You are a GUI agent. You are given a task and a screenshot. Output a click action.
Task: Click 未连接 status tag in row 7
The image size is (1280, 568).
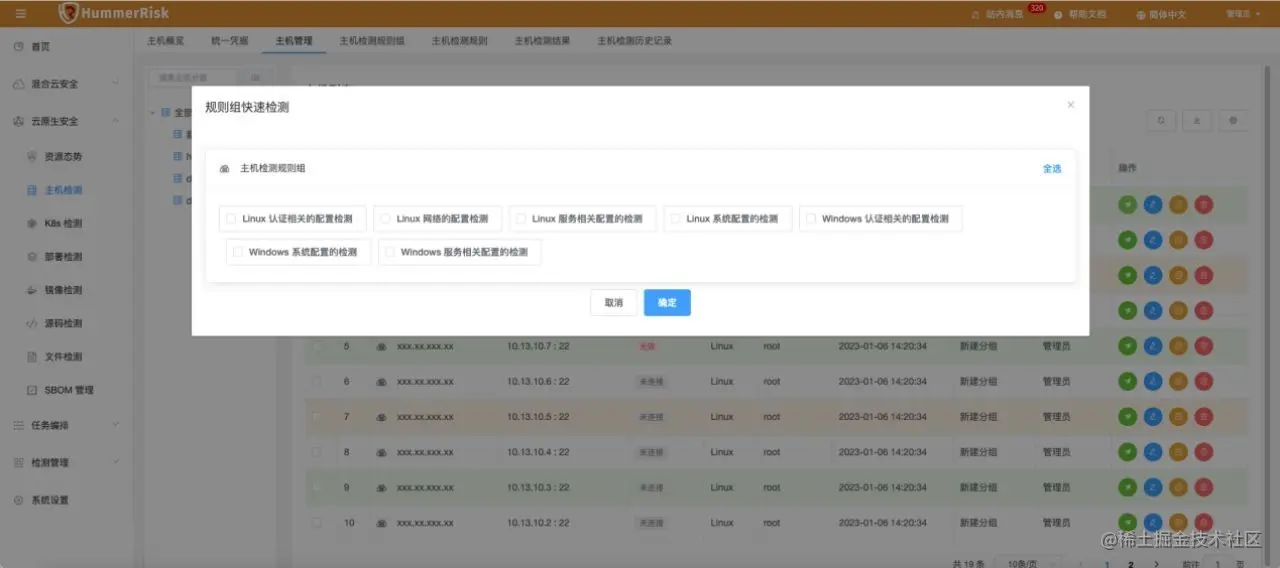650,417
